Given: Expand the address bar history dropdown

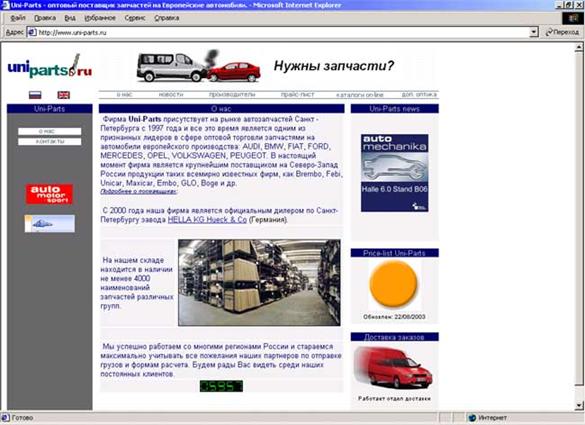Looking at the screenshot, I should tap(534, 32).
